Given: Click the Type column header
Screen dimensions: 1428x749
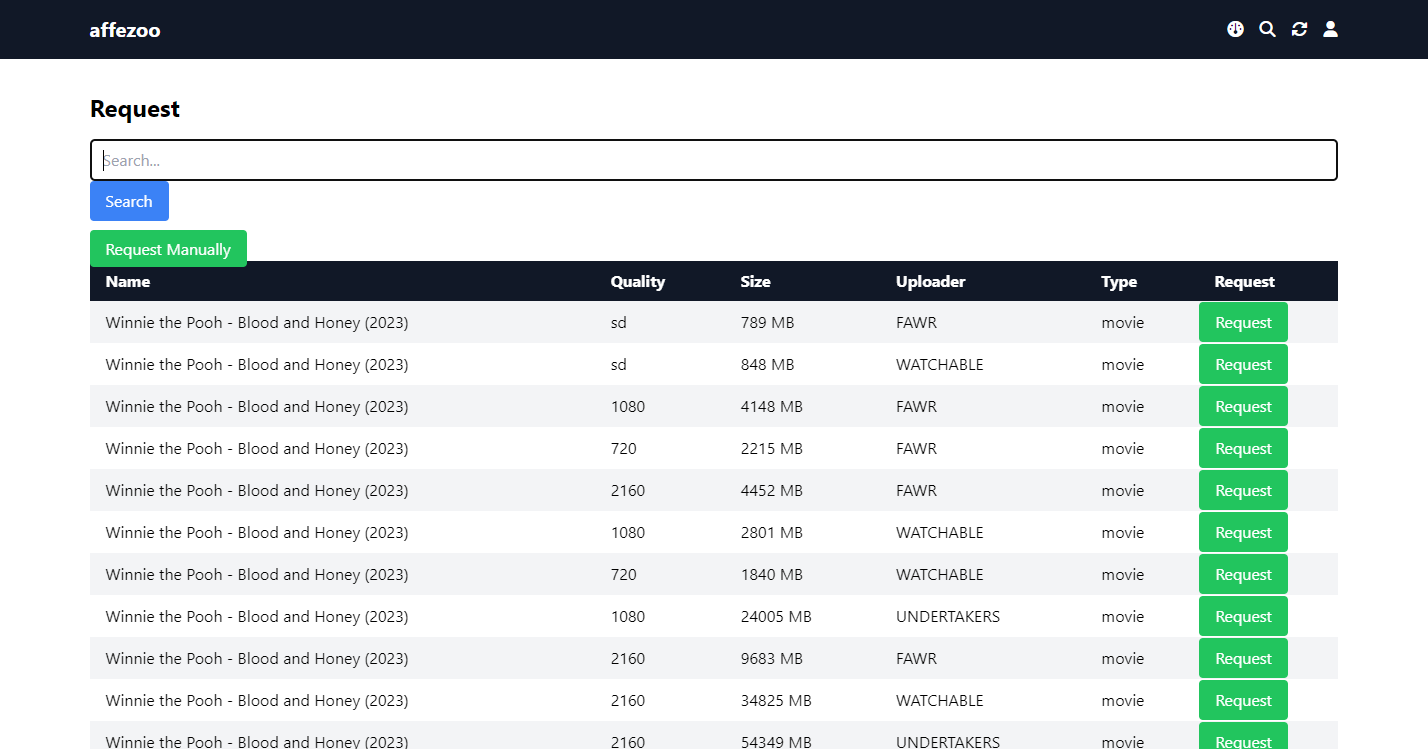Looking at the screenshot, I should (1119, 281).
